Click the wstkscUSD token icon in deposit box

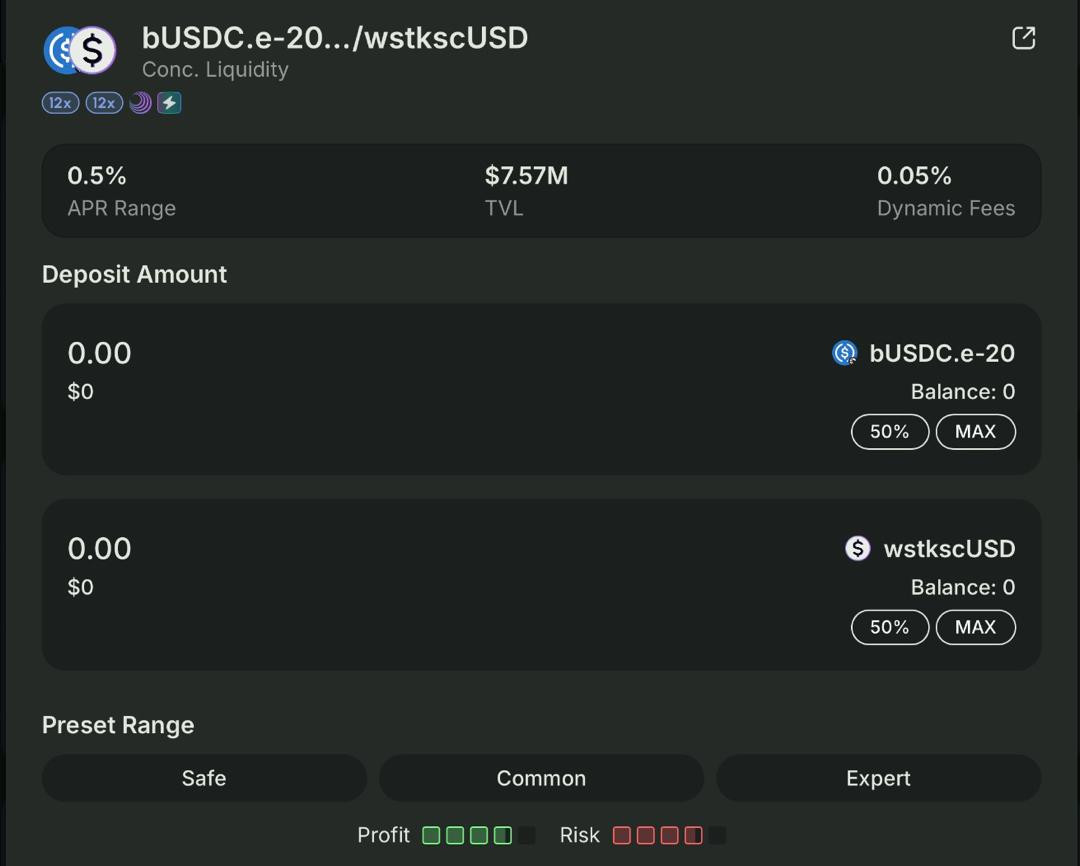point(857,548)
